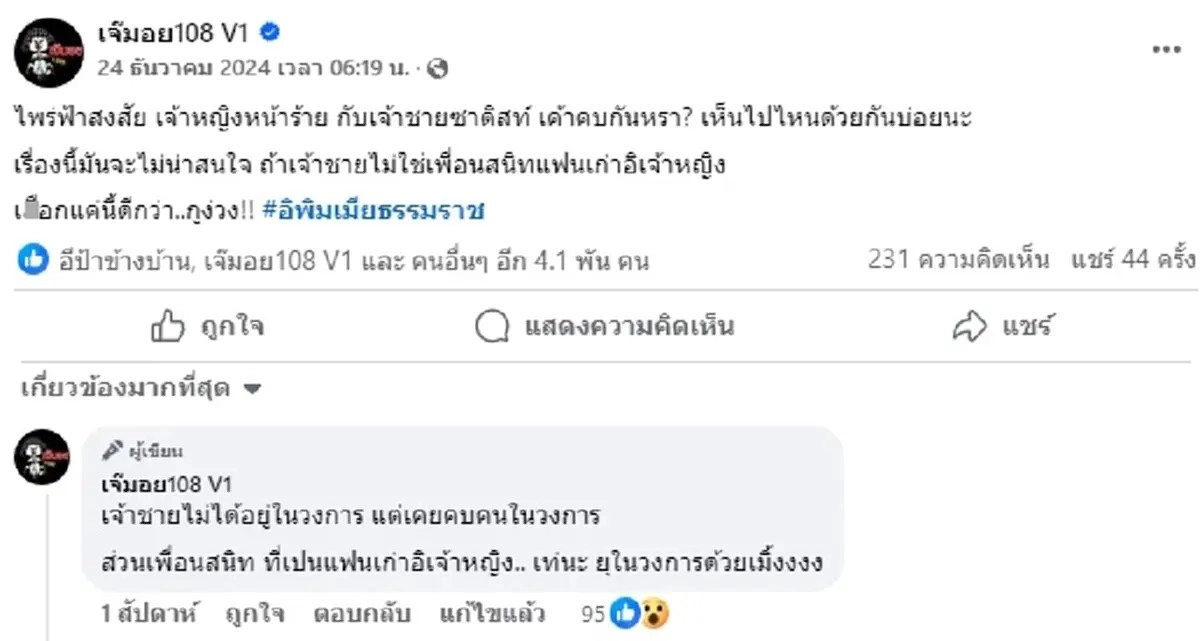Click the globe public audience icon

click(437, 69)
